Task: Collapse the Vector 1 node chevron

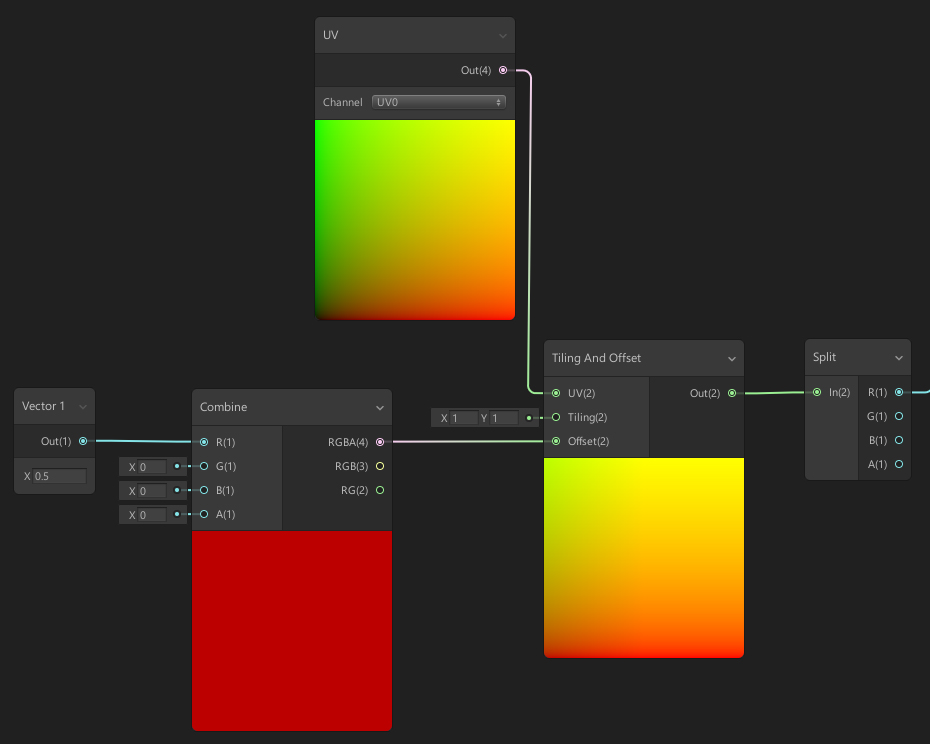Action: pyautogui.click(x=83, y=407)
